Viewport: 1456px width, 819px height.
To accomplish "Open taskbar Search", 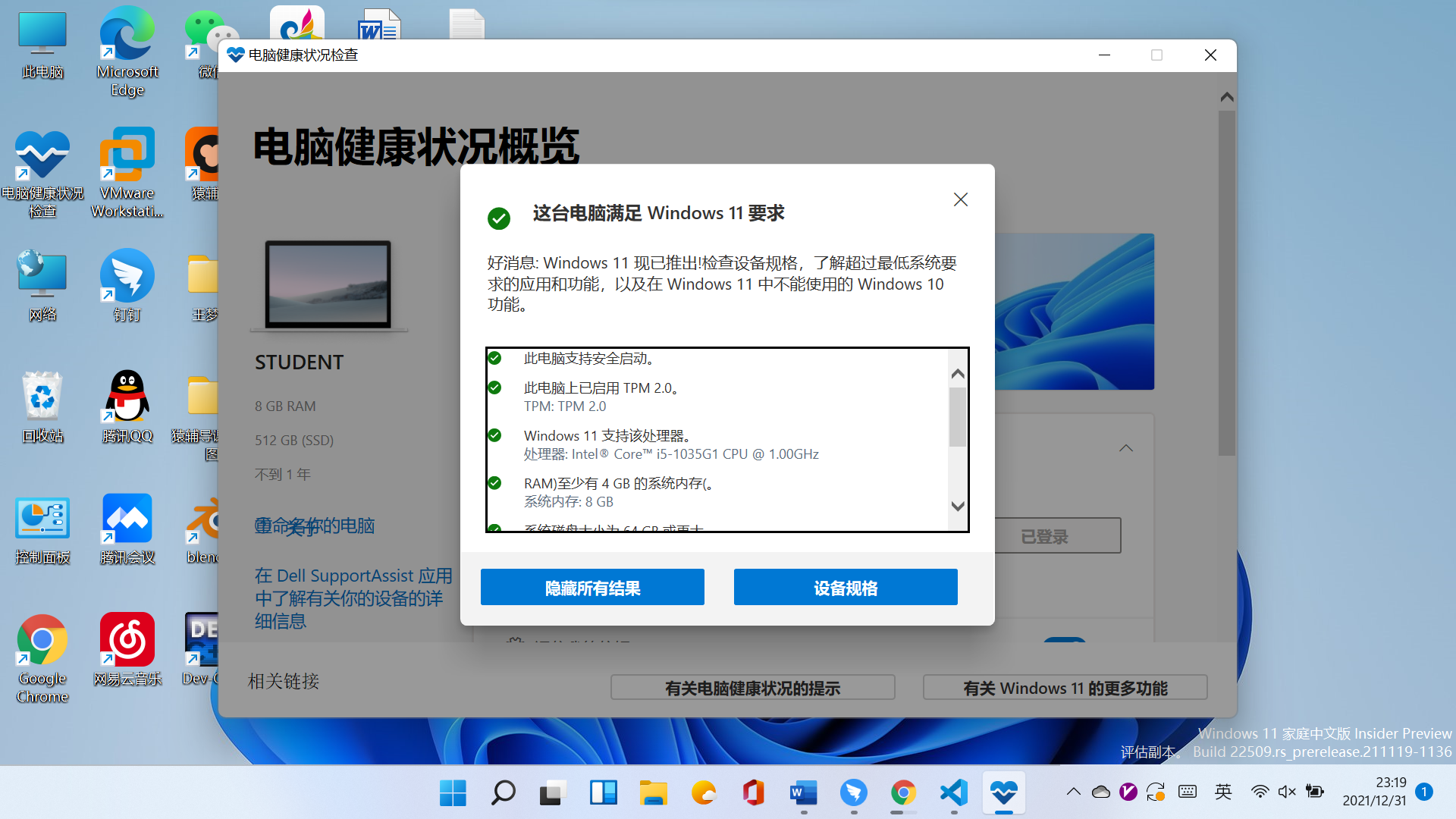I will coord(503,792).
